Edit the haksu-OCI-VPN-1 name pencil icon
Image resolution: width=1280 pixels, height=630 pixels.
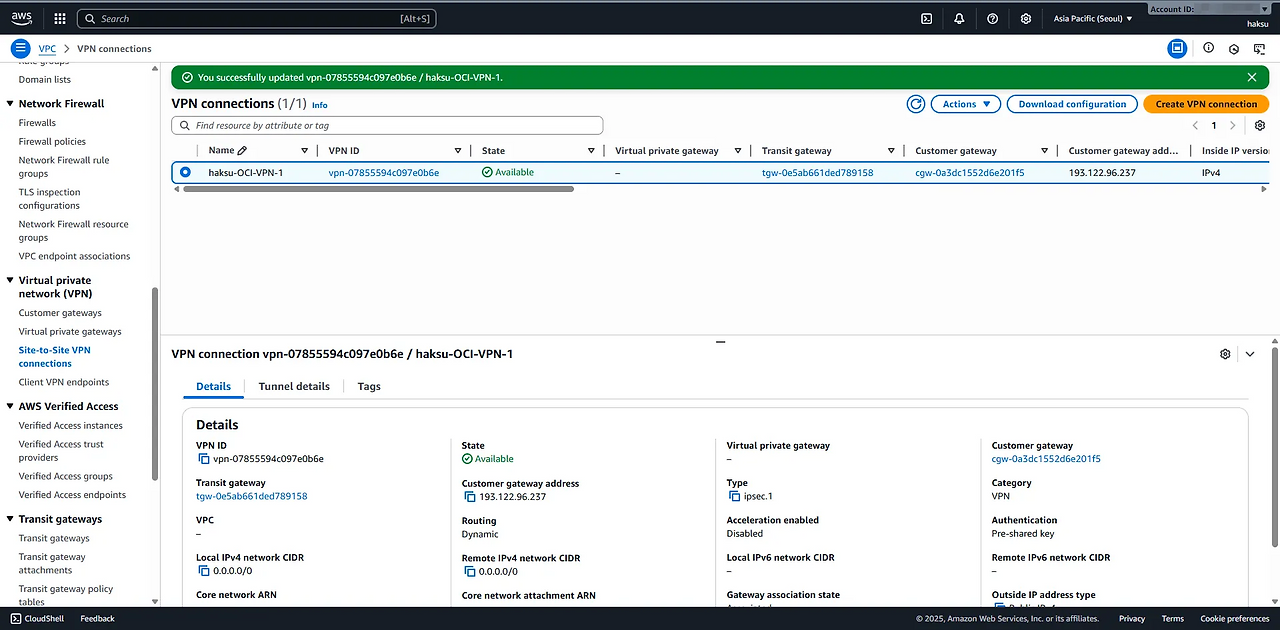pyautogui.click(x=242, y=151)
